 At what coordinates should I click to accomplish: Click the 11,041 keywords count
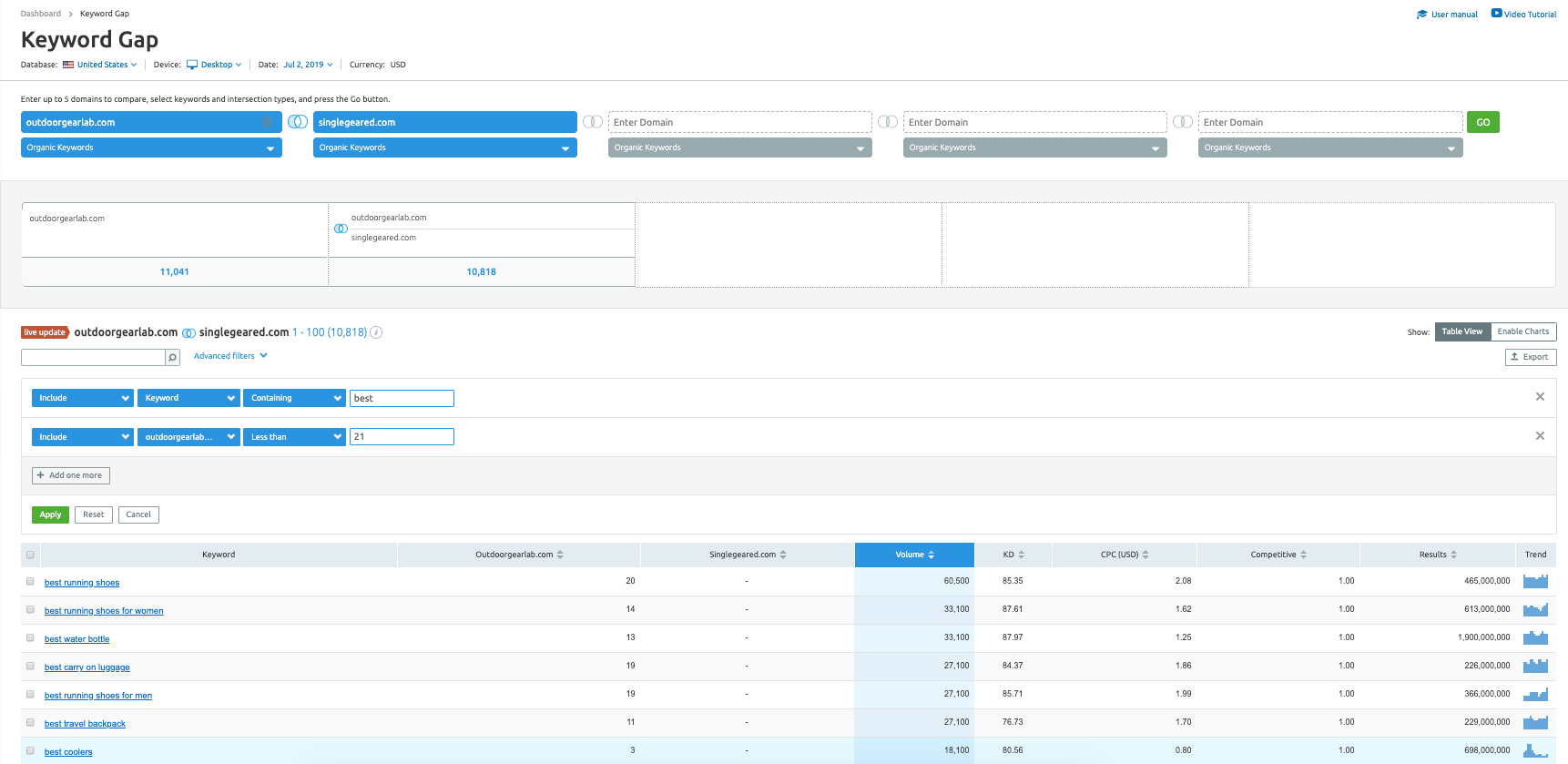pos(174,271)
